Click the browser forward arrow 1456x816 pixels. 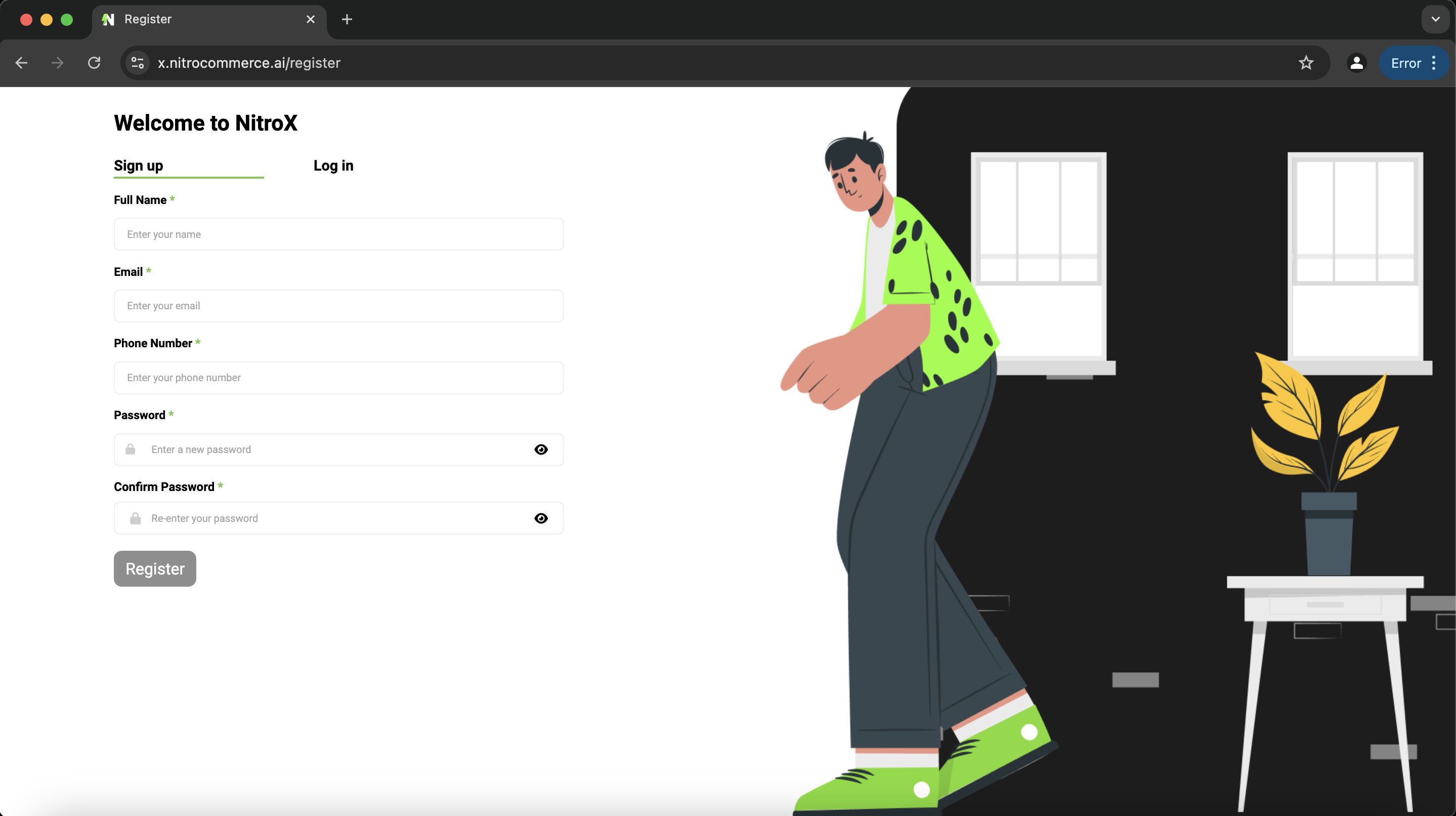tap(57, 63)
